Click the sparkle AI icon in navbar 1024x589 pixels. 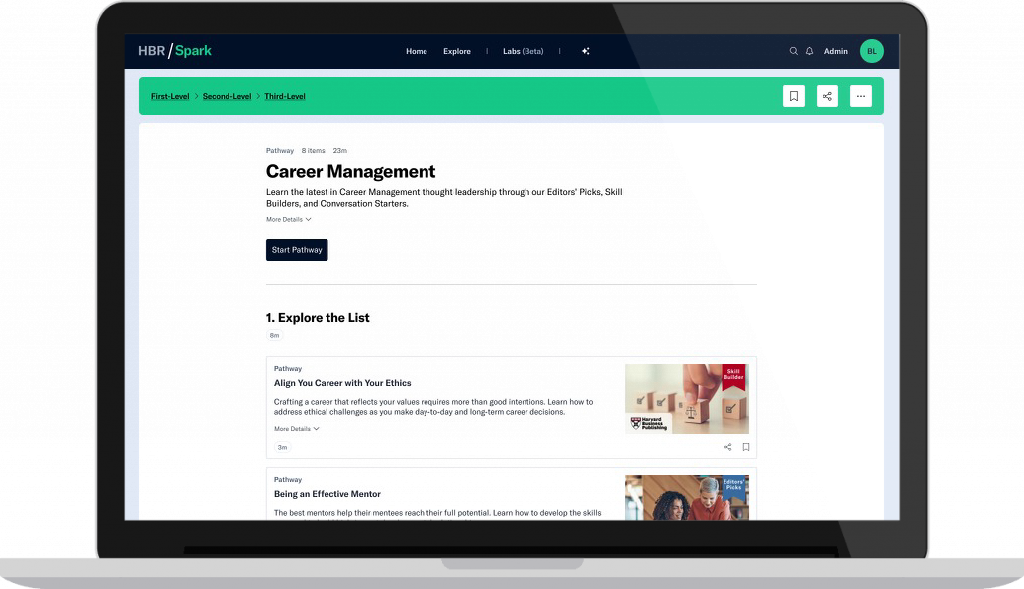coord(585,51)
